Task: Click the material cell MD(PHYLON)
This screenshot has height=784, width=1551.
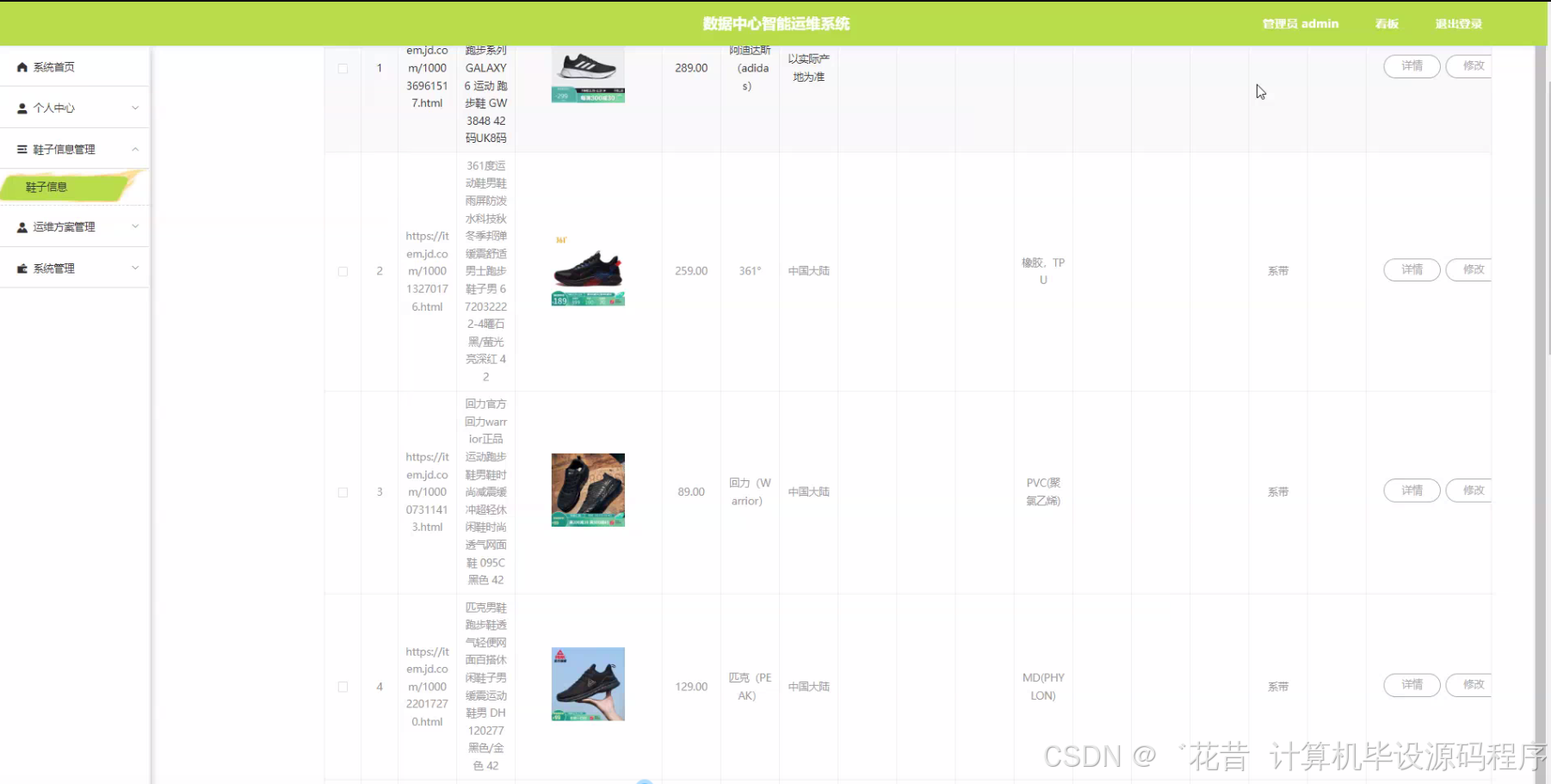Action: [1043, 687]
